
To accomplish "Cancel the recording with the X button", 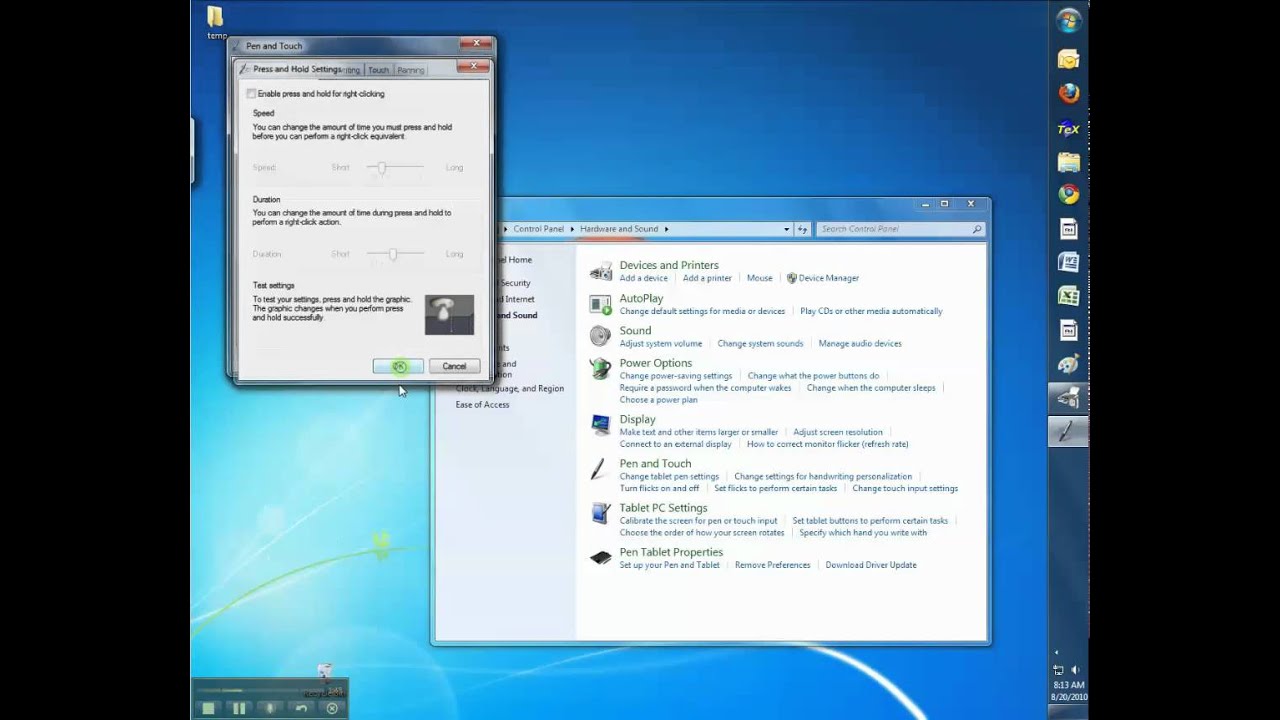I will click(332, 708).
